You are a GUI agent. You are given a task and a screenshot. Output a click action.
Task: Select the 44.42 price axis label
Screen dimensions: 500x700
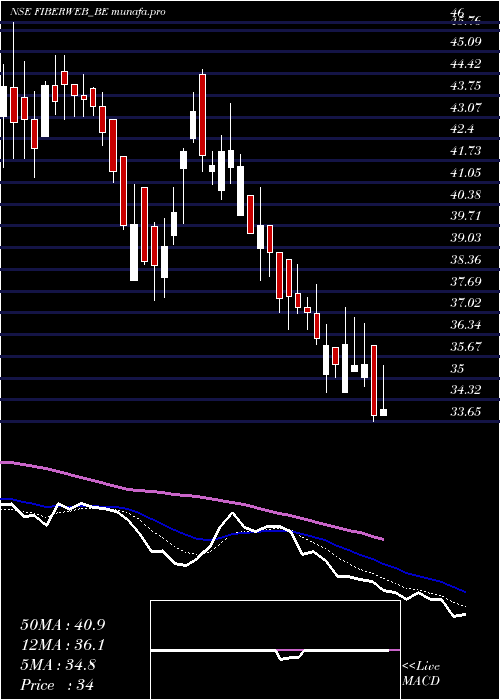pos(466,64)
